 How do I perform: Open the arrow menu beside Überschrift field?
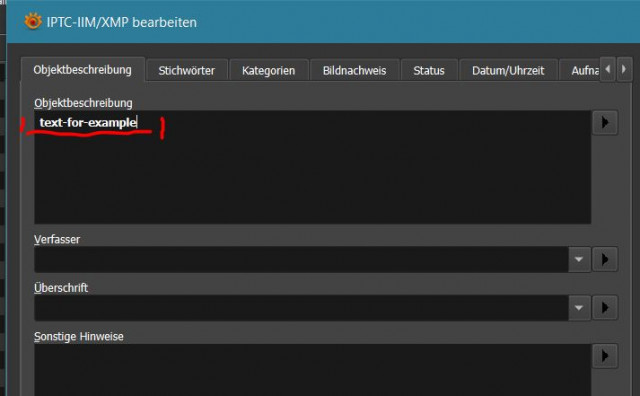click(605, 307)
